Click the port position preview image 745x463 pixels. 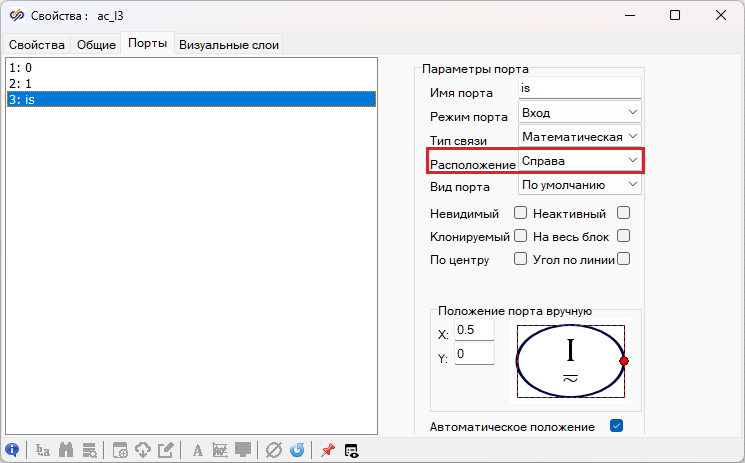(571, 361)
